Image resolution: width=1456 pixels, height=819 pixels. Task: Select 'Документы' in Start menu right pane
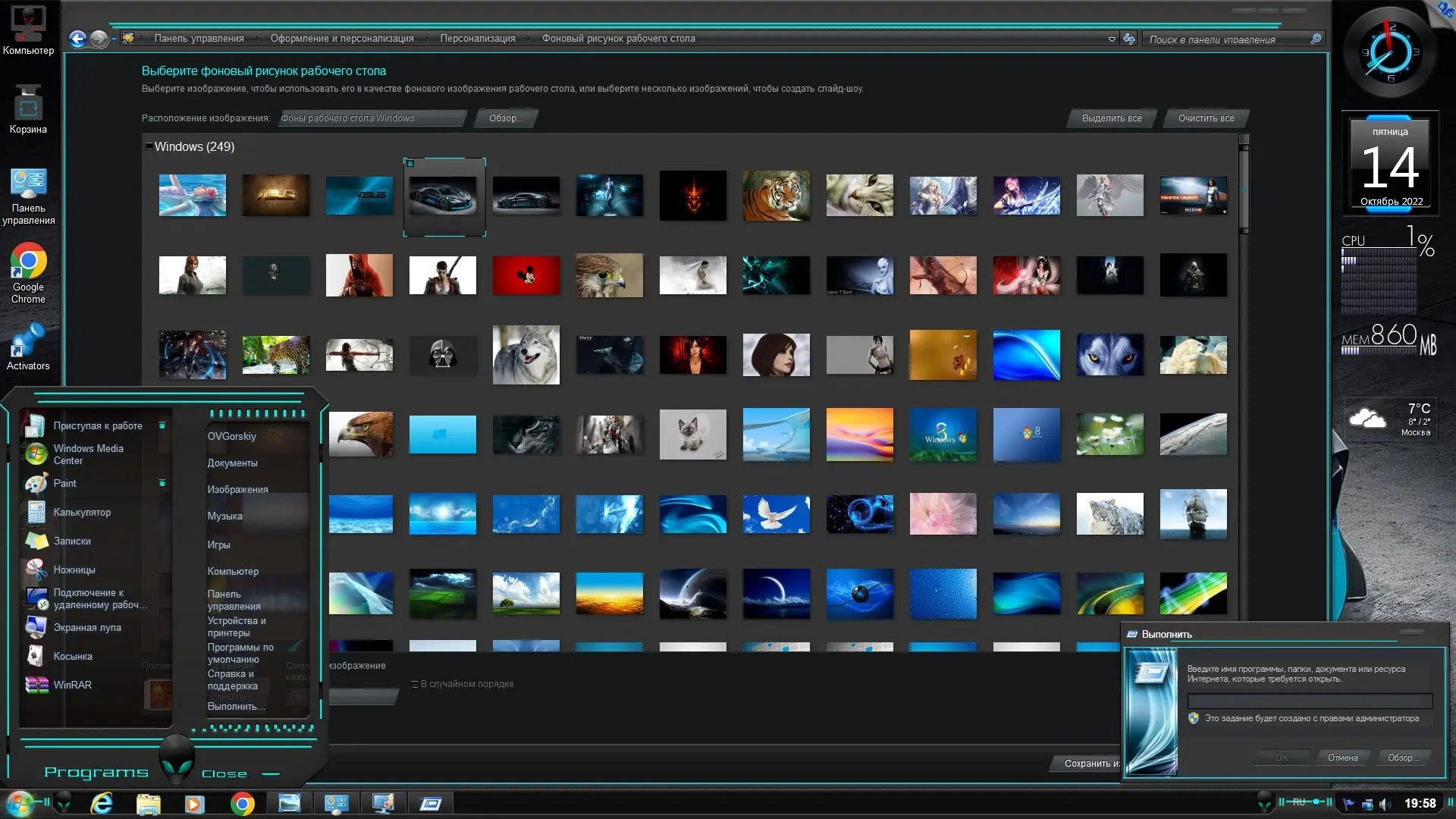click(x=232, y=463)
